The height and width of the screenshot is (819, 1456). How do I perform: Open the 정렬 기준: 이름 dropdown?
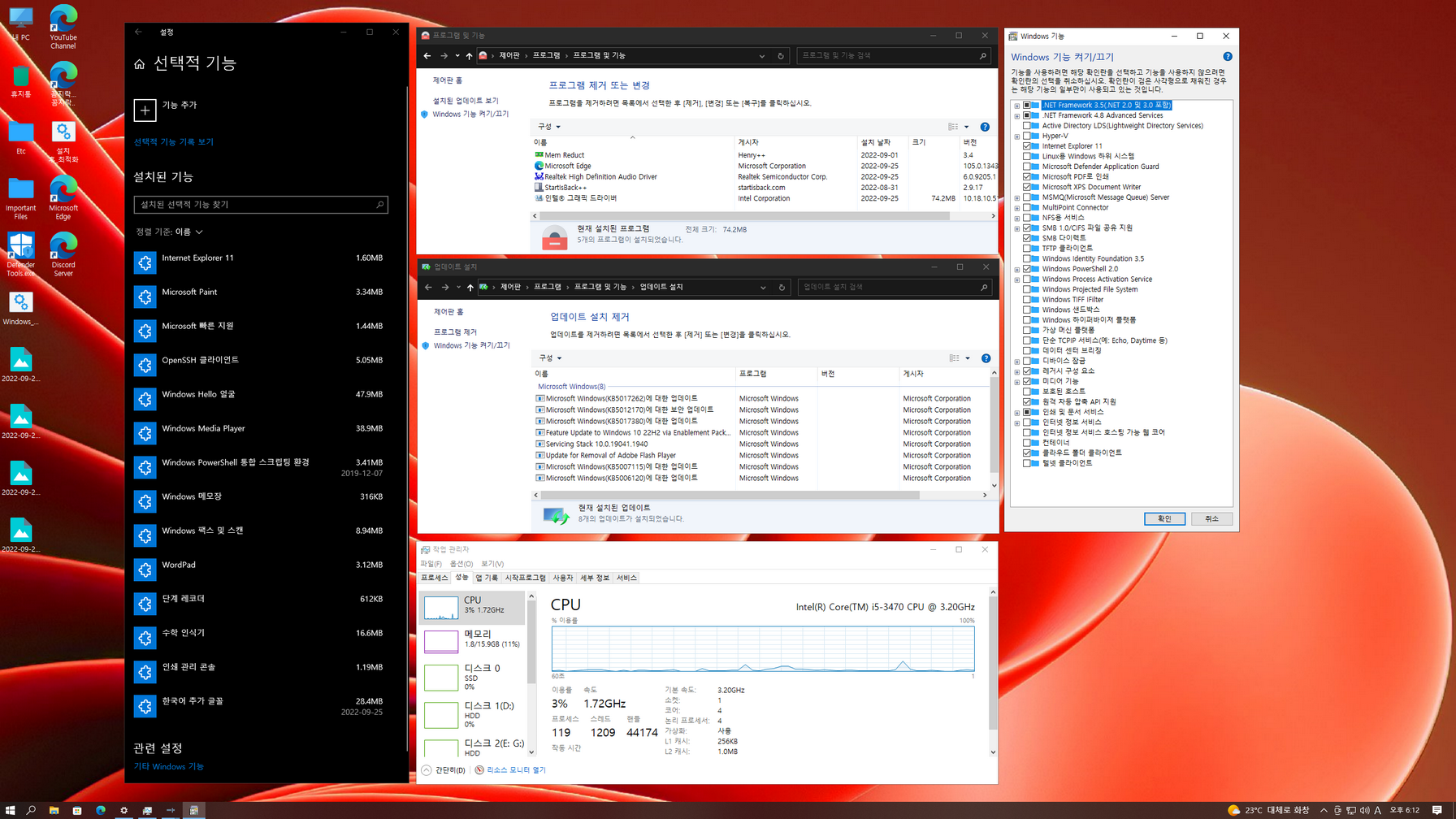click(x=170, y=232)
